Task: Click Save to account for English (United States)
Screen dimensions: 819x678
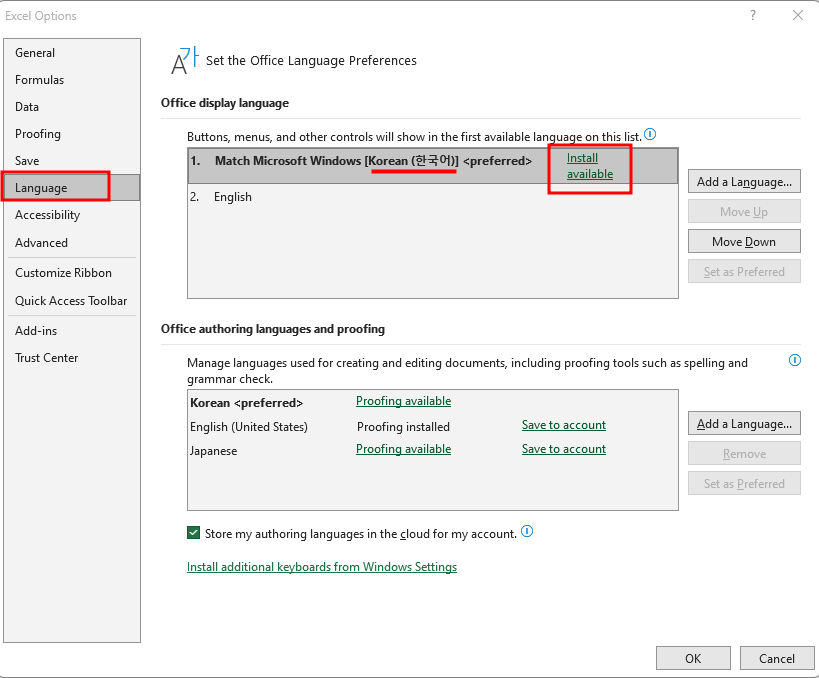Action: pyautogui.click(x=564, y=425)
